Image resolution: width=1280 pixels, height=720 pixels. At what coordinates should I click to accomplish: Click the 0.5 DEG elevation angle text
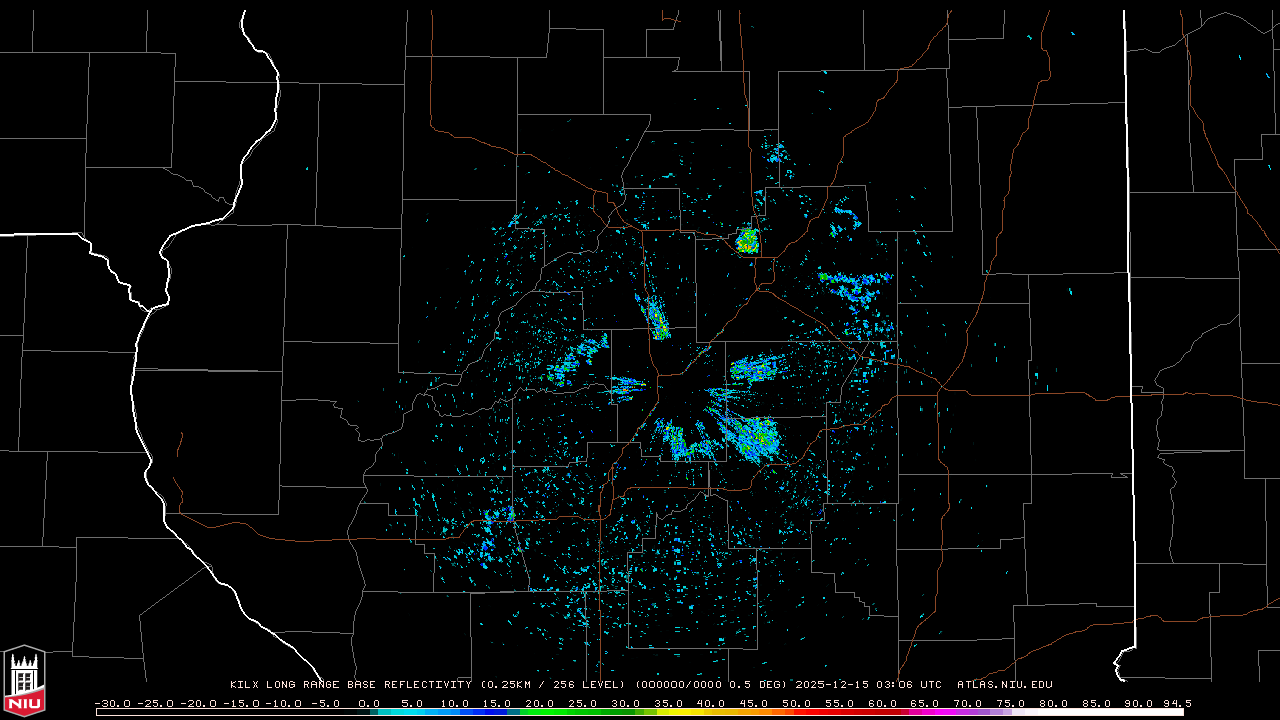tap(761, 685)
